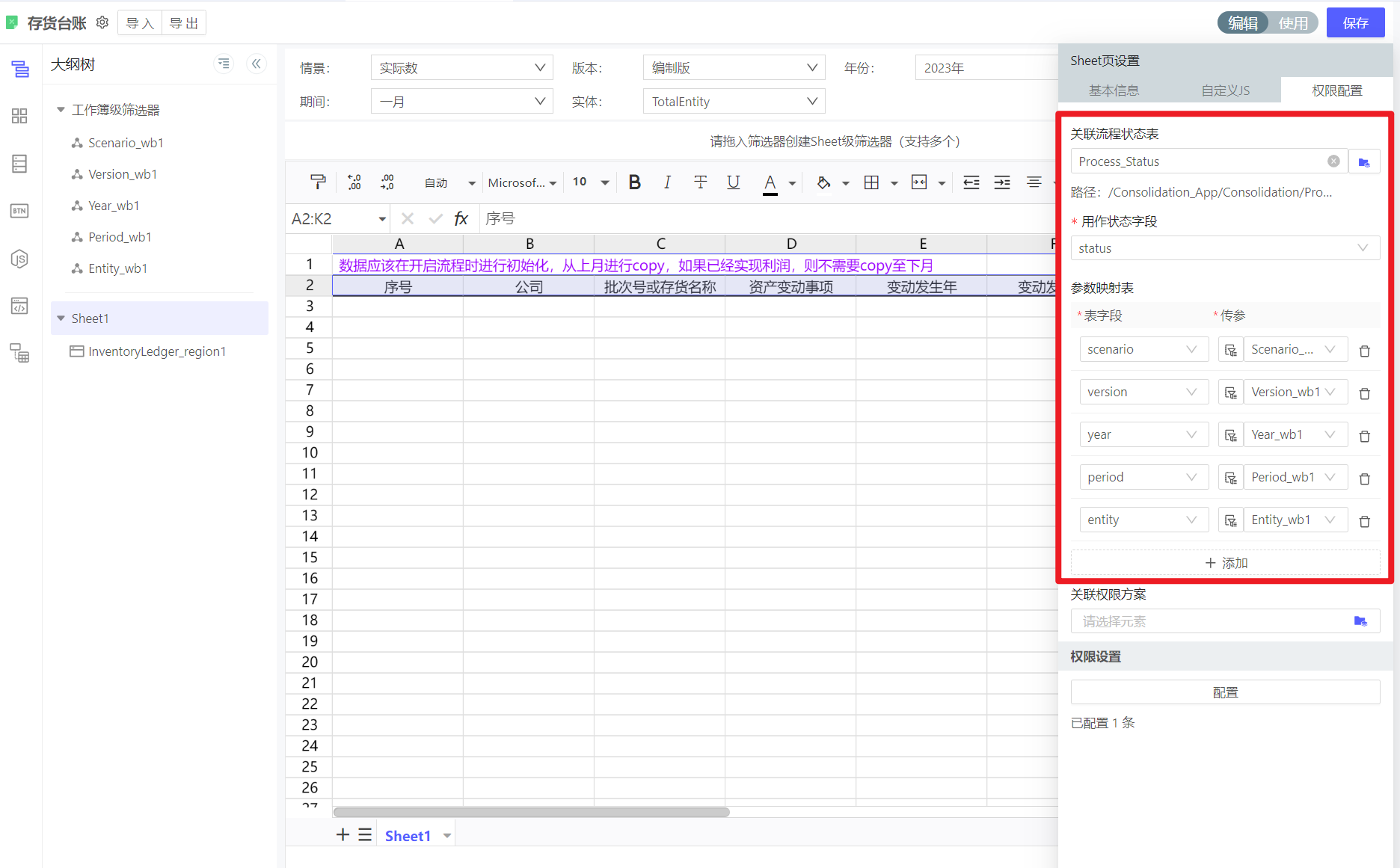Collapse the outline tree panel

tap(257, 64)
